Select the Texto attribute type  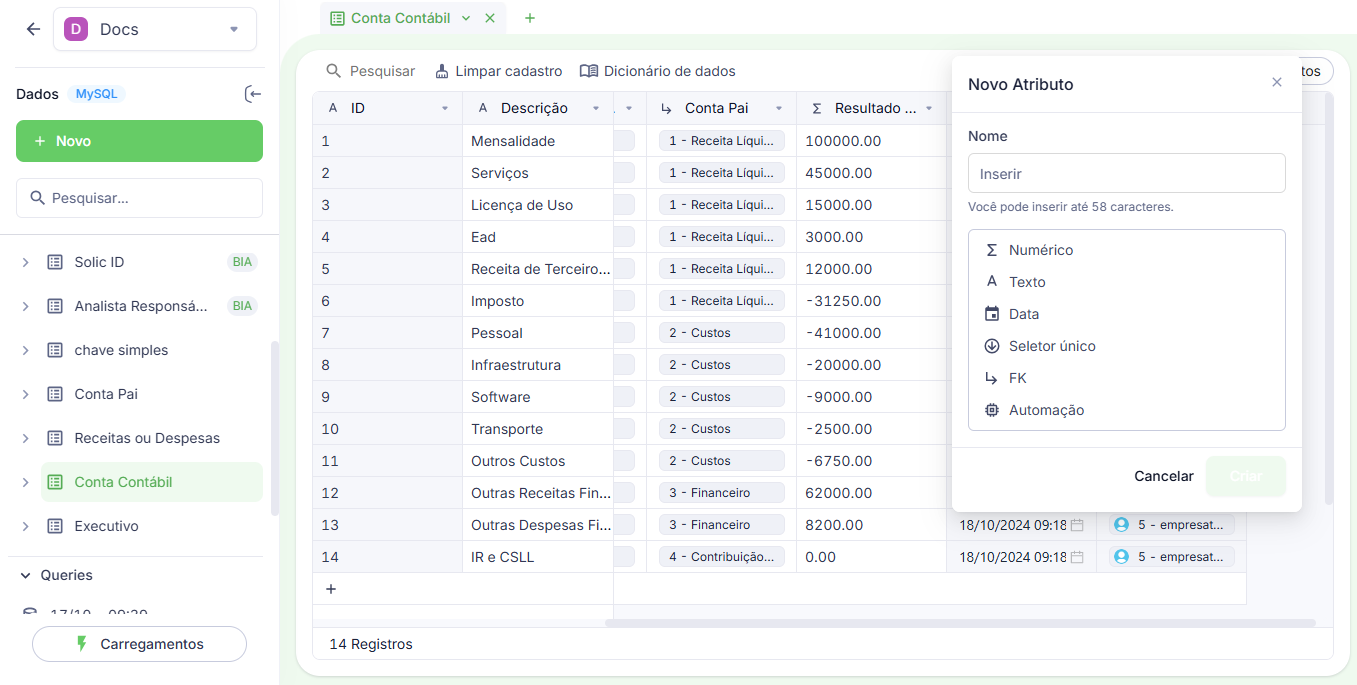click(x=1126, y=282)
